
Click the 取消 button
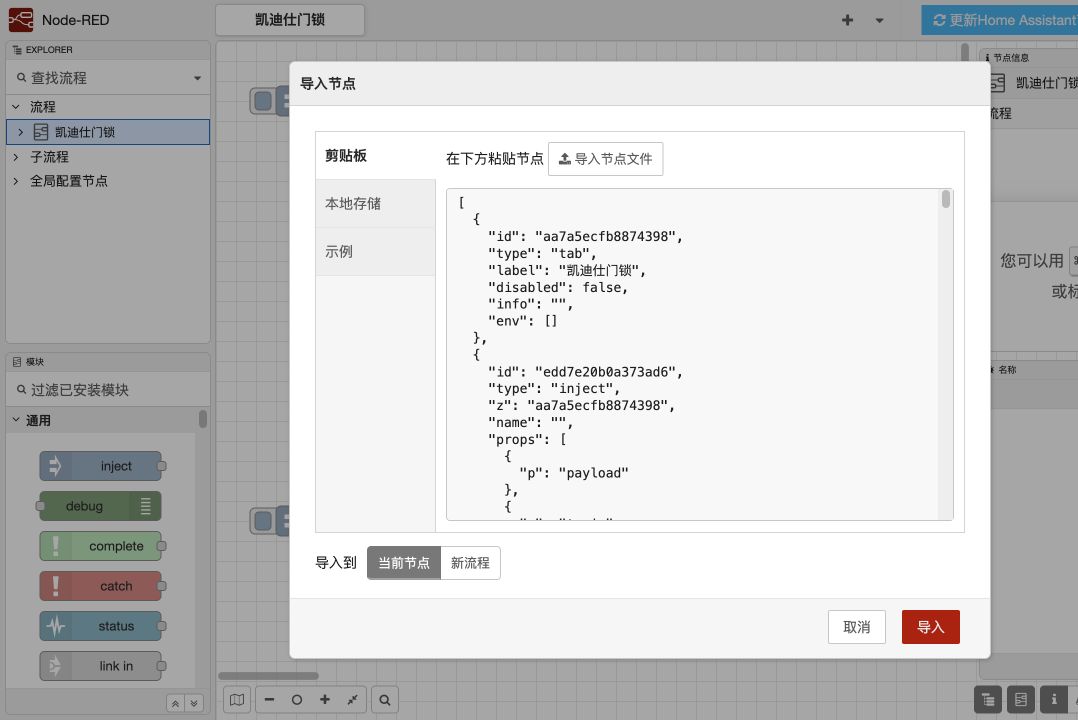pyautogui.click(x=857, y=627)
